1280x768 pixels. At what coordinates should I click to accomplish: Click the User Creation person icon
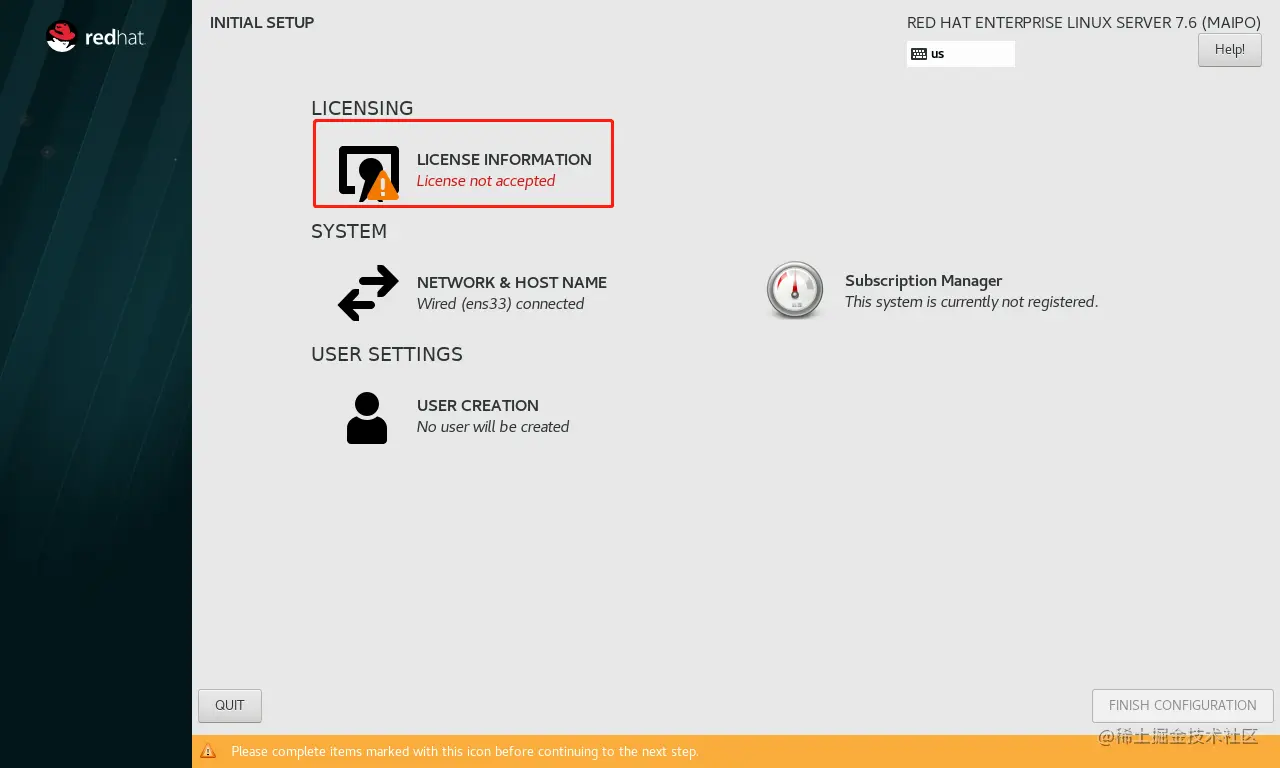click(x=367, y=417)
